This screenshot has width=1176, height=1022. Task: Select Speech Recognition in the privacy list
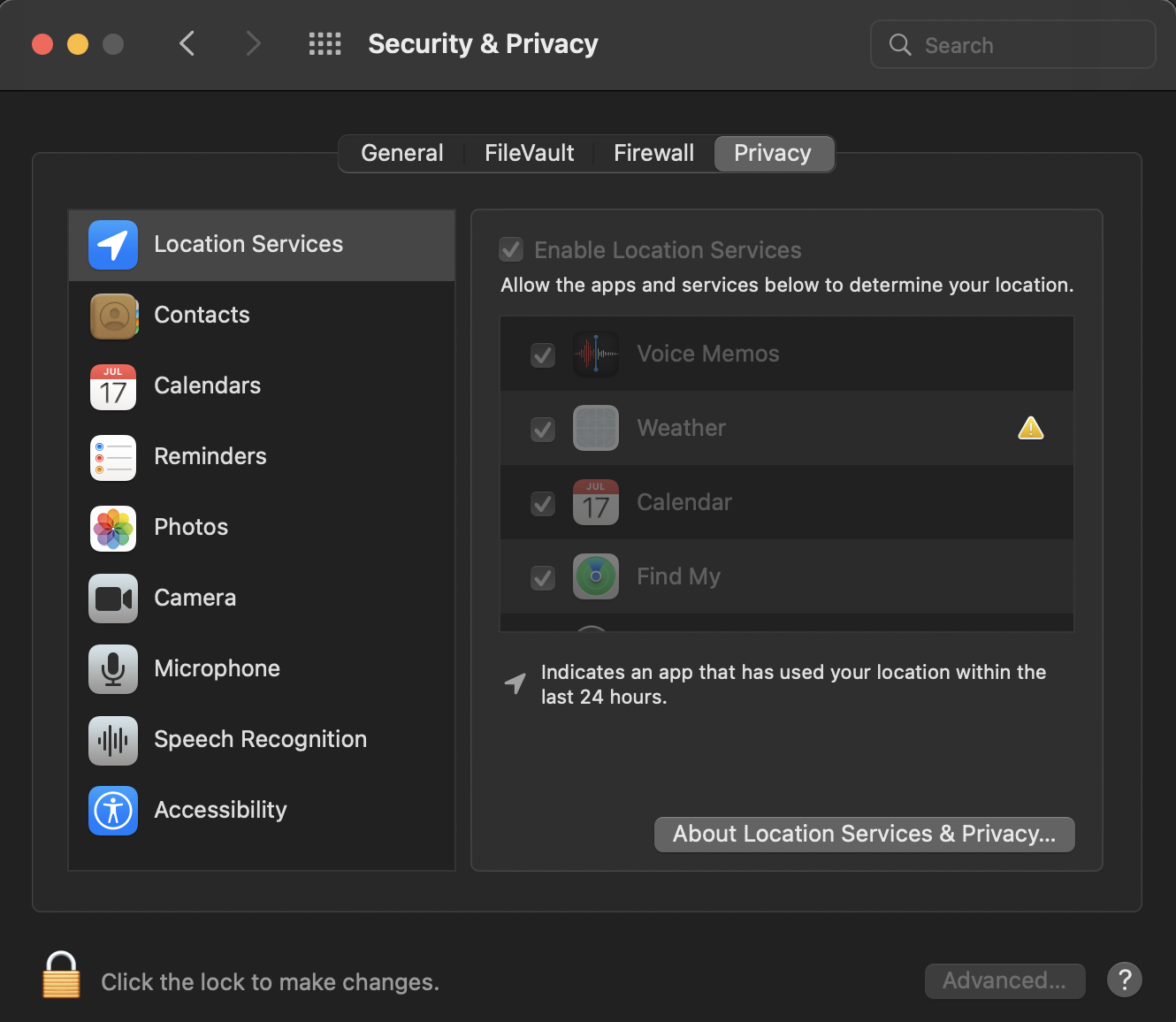(x=262, y=740)
